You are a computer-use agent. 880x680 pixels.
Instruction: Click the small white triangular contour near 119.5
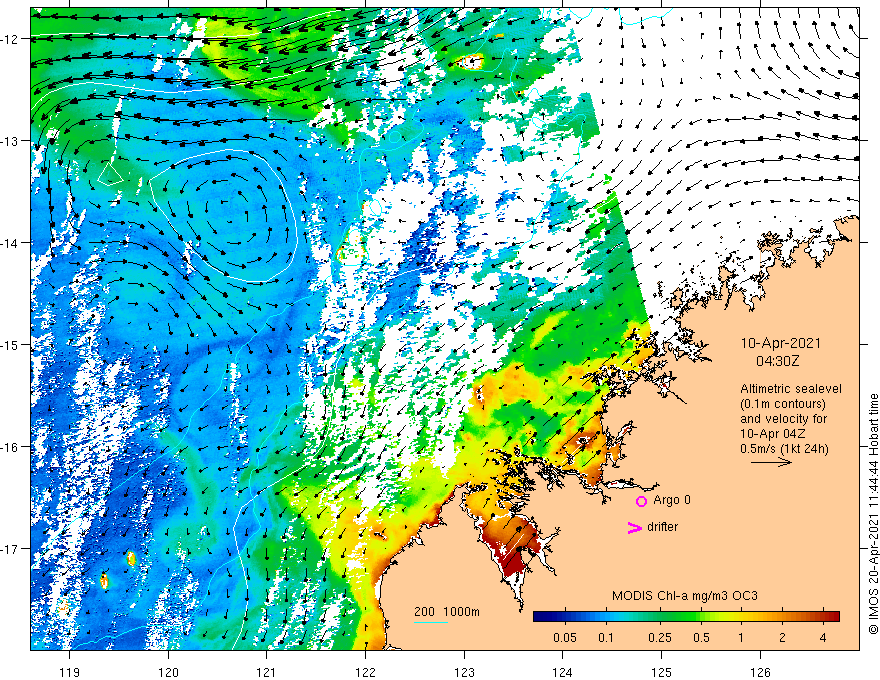tap(110, 172)
